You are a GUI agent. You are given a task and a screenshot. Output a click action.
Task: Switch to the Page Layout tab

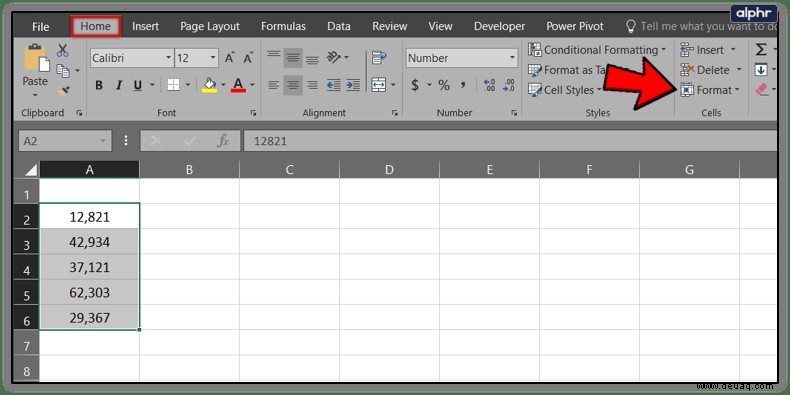[x=210, y=26]
